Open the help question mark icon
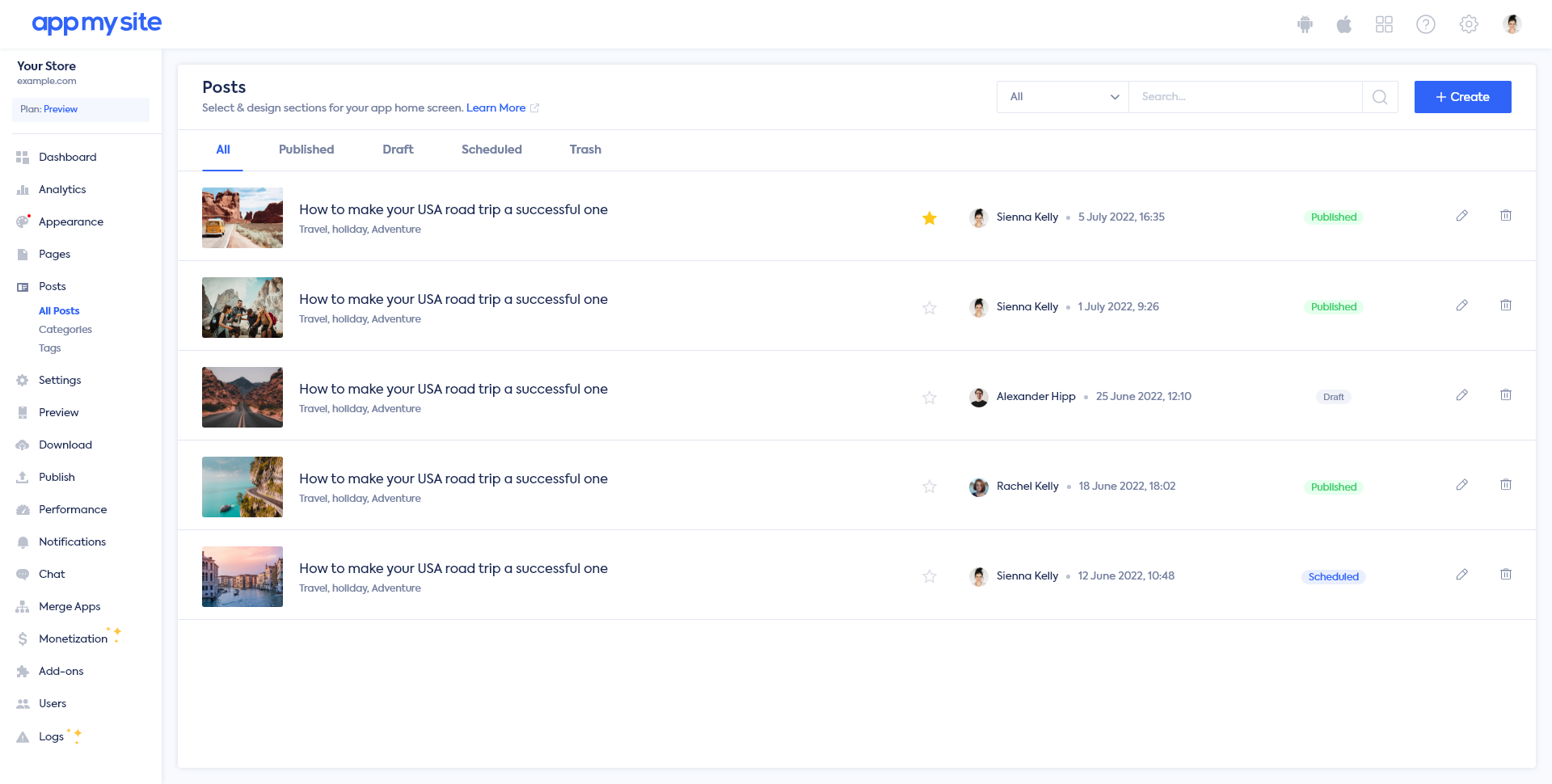Viewport: 1552px width, 784px height. [1426, 24]
